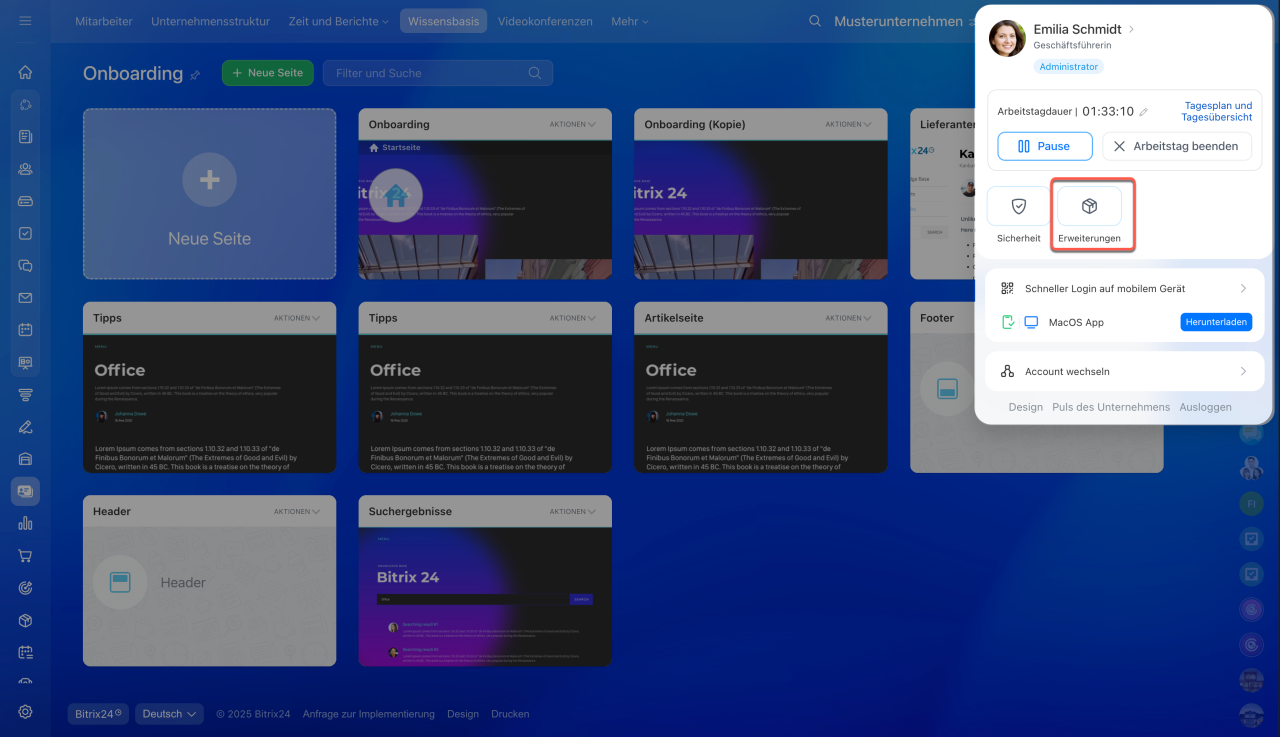Click the green Neue Seite button
1280x737 pixels.
268,73
